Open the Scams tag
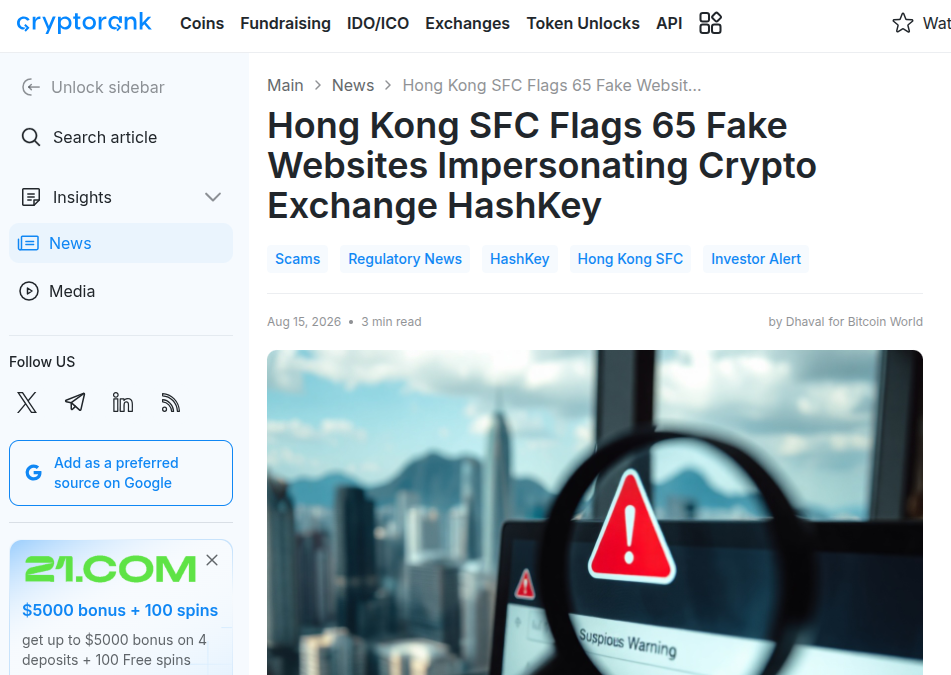 (297, 259)
